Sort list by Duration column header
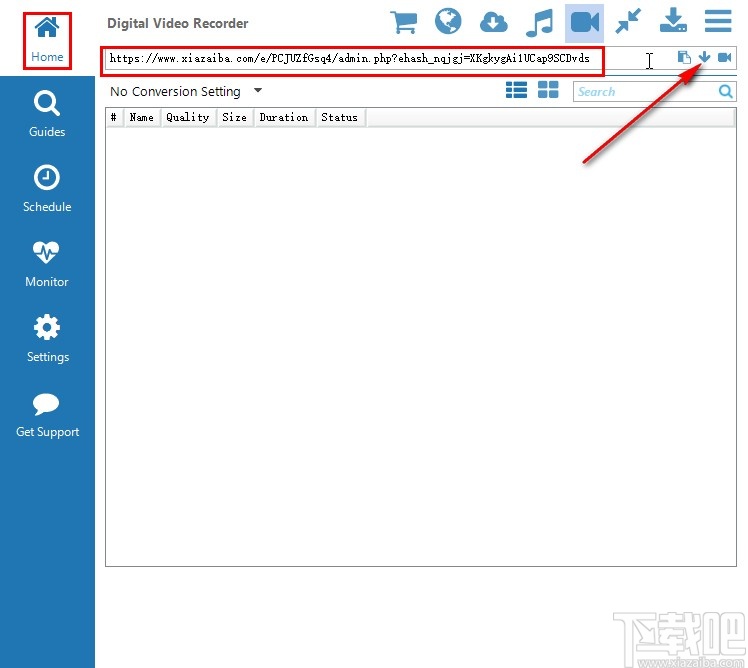 [283, 118]
